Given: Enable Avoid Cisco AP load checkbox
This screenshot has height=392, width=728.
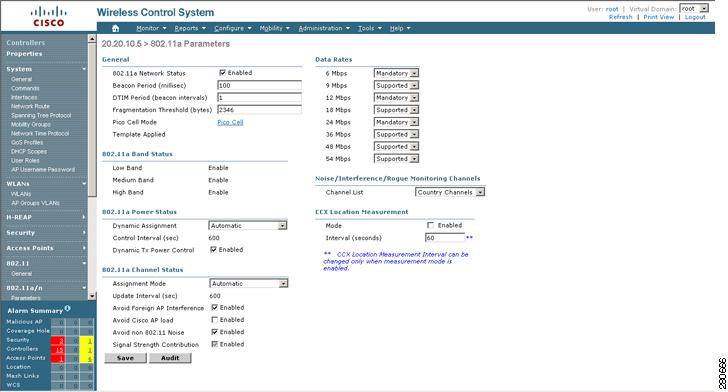Looking at the screenshot, I should pyautogui.click(x=214, y=320).
